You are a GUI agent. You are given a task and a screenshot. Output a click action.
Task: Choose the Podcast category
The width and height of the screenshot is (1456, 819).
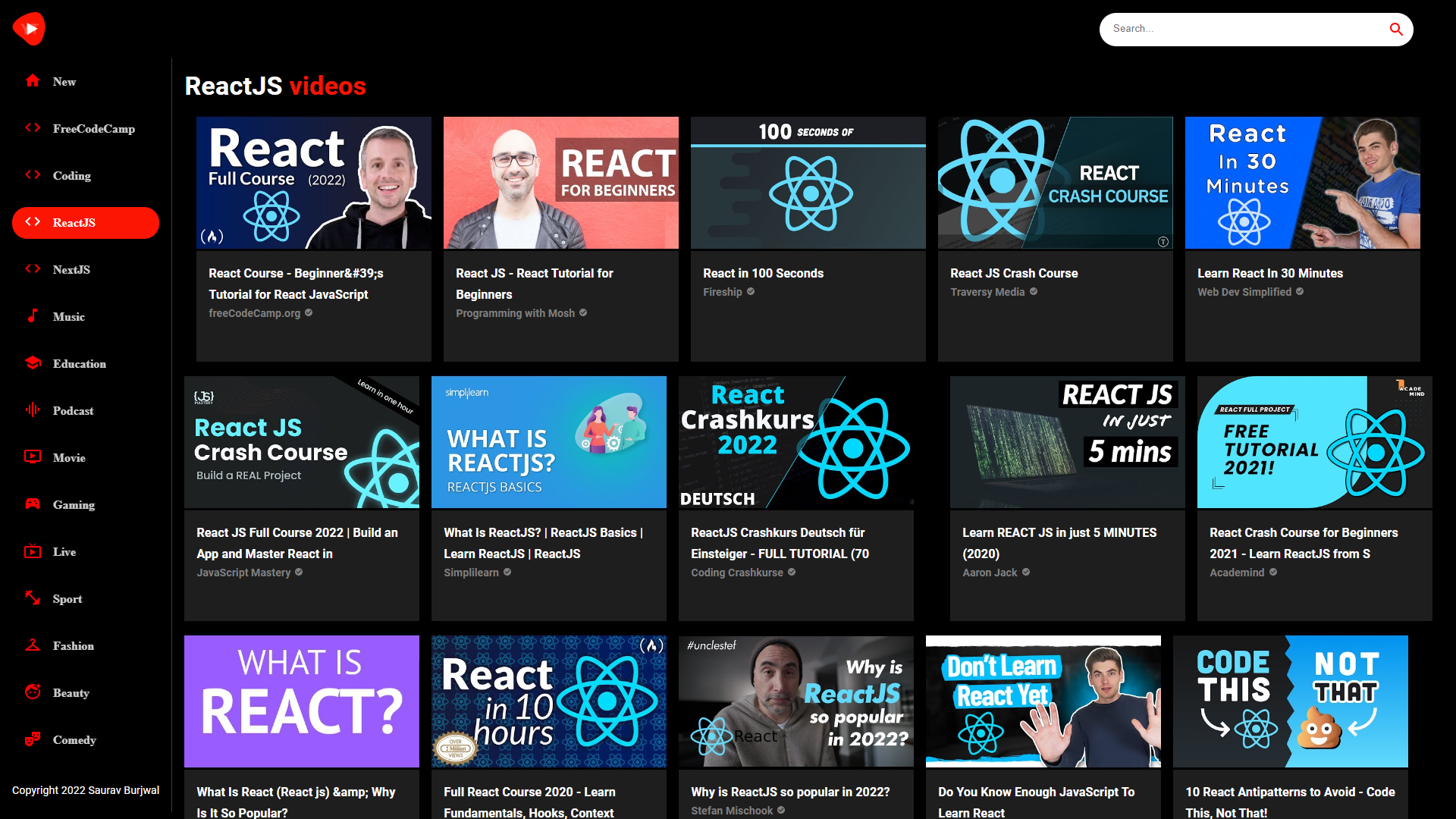86,410
